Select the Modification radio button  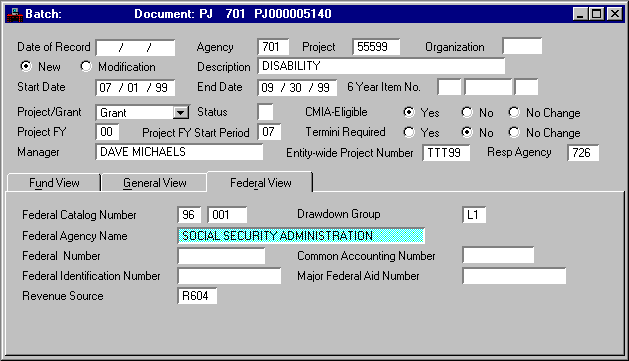[86, 66]
